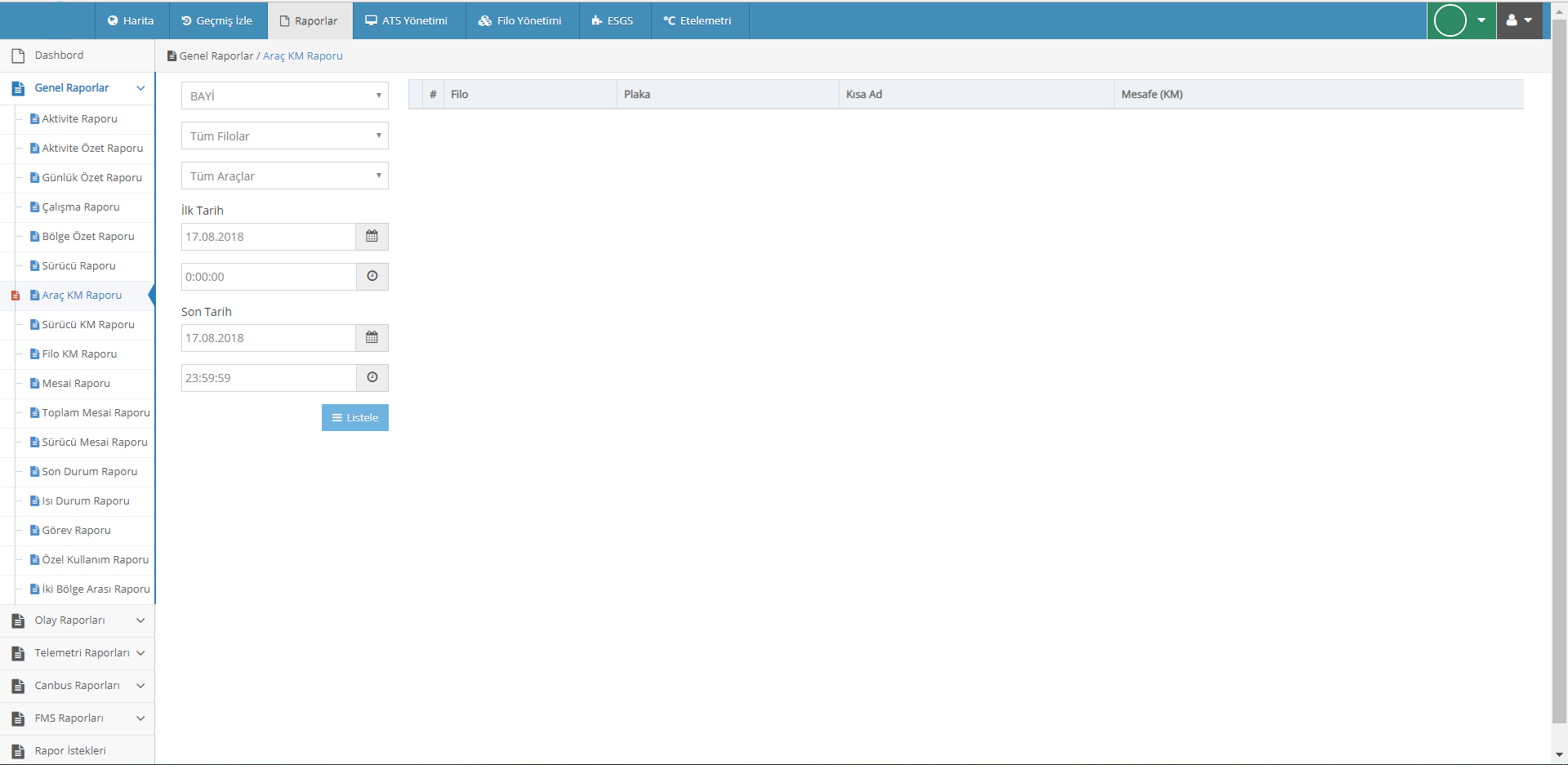Open Bölge Özet Raporu

[x=88, y=237]
